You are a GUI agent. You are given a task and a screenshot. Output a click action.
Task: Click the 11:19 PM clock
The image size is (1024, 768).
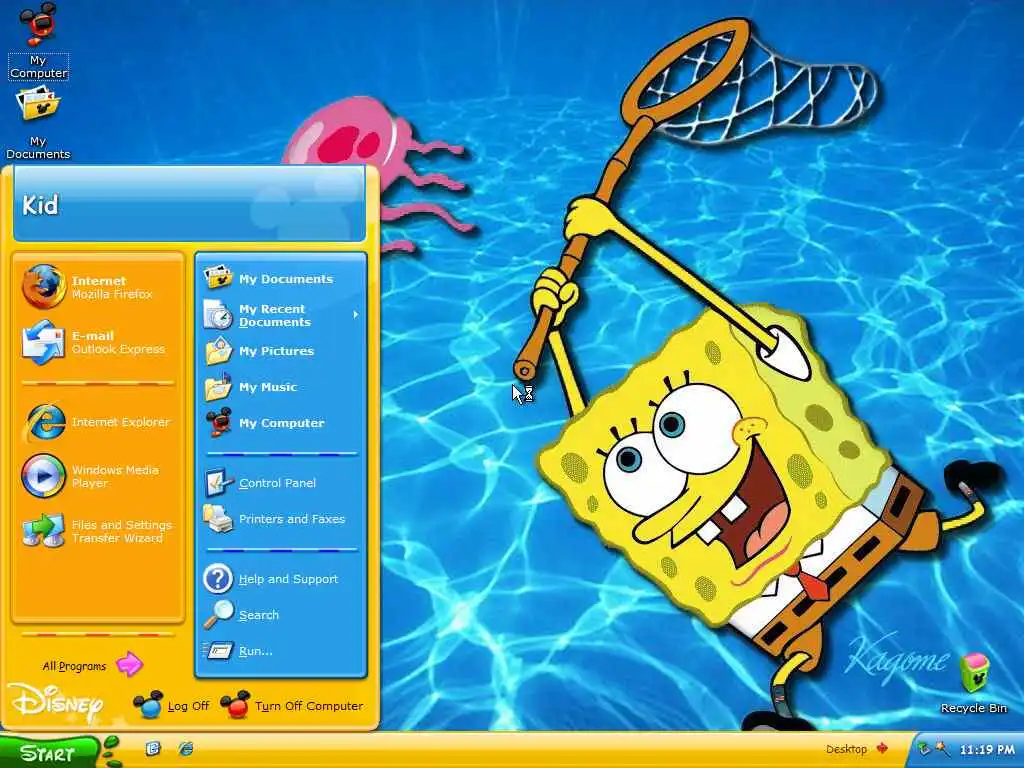point(987,750)
